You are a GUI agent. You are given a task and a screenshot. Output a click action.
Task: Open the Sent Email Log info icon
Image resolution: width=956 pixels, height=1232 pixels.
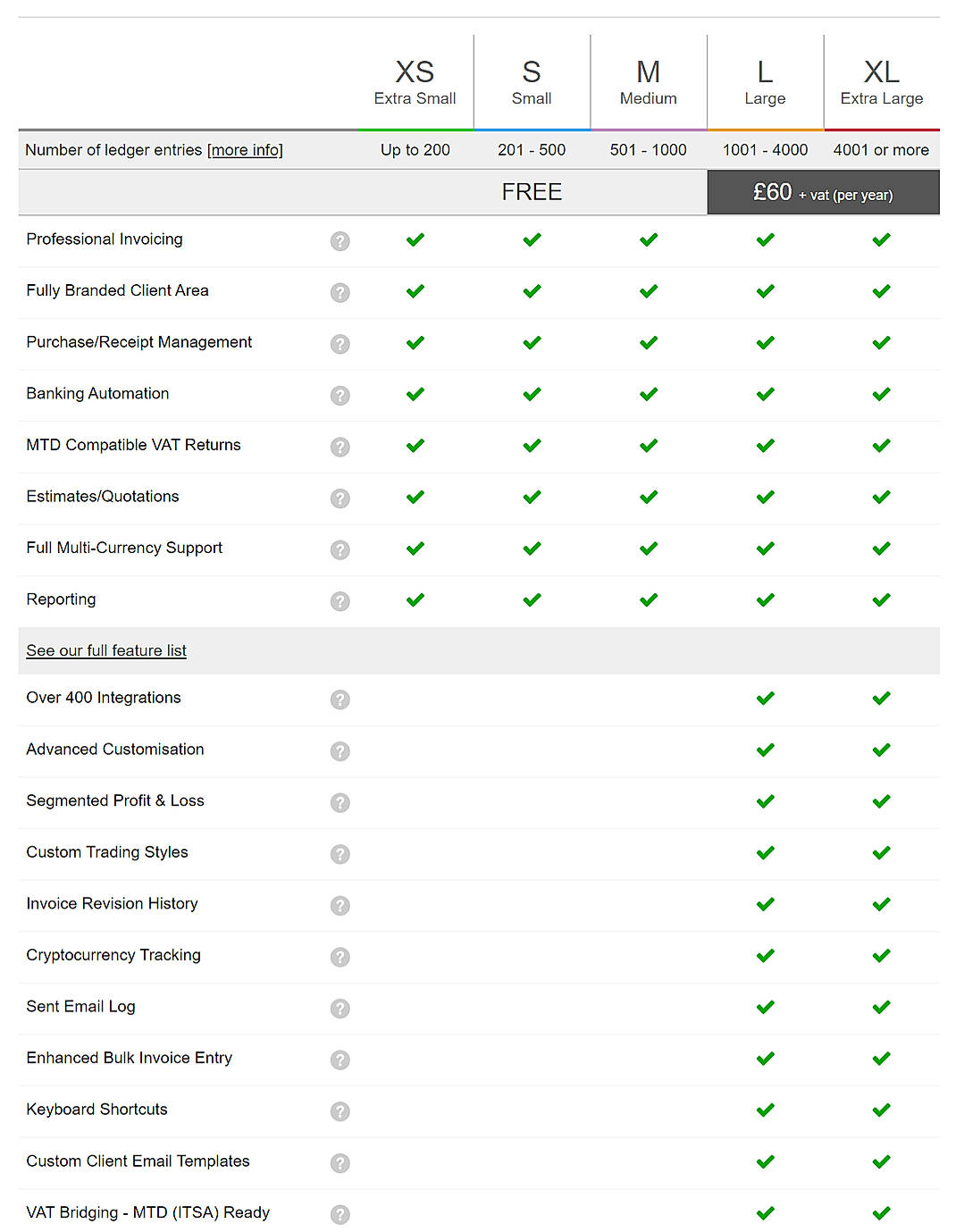point(340,1008)
